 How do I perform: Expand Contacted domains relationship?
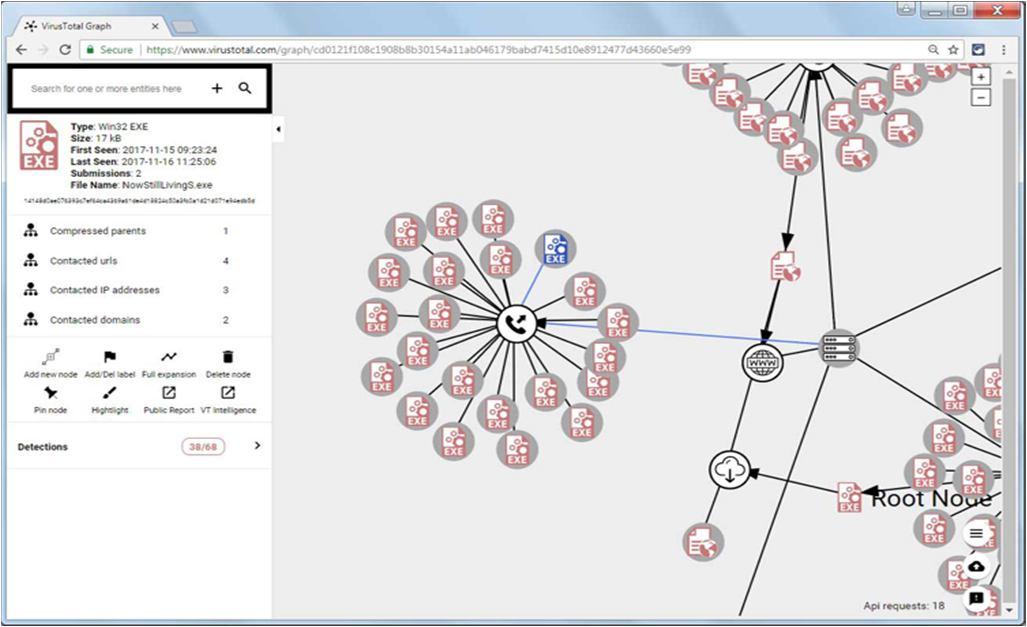tap(139, 320)
